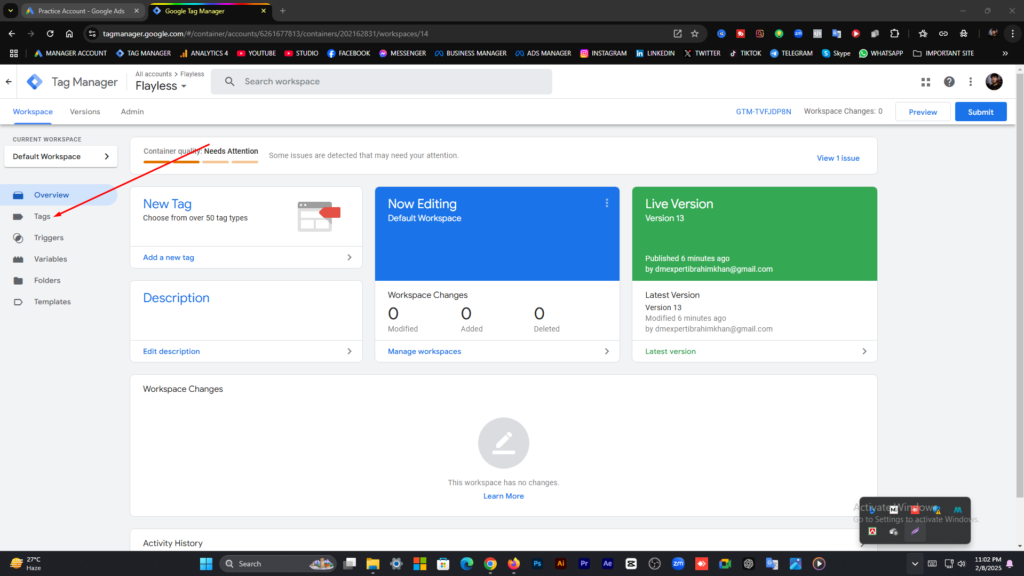Open the Google account profile avatar

[994, 82]
